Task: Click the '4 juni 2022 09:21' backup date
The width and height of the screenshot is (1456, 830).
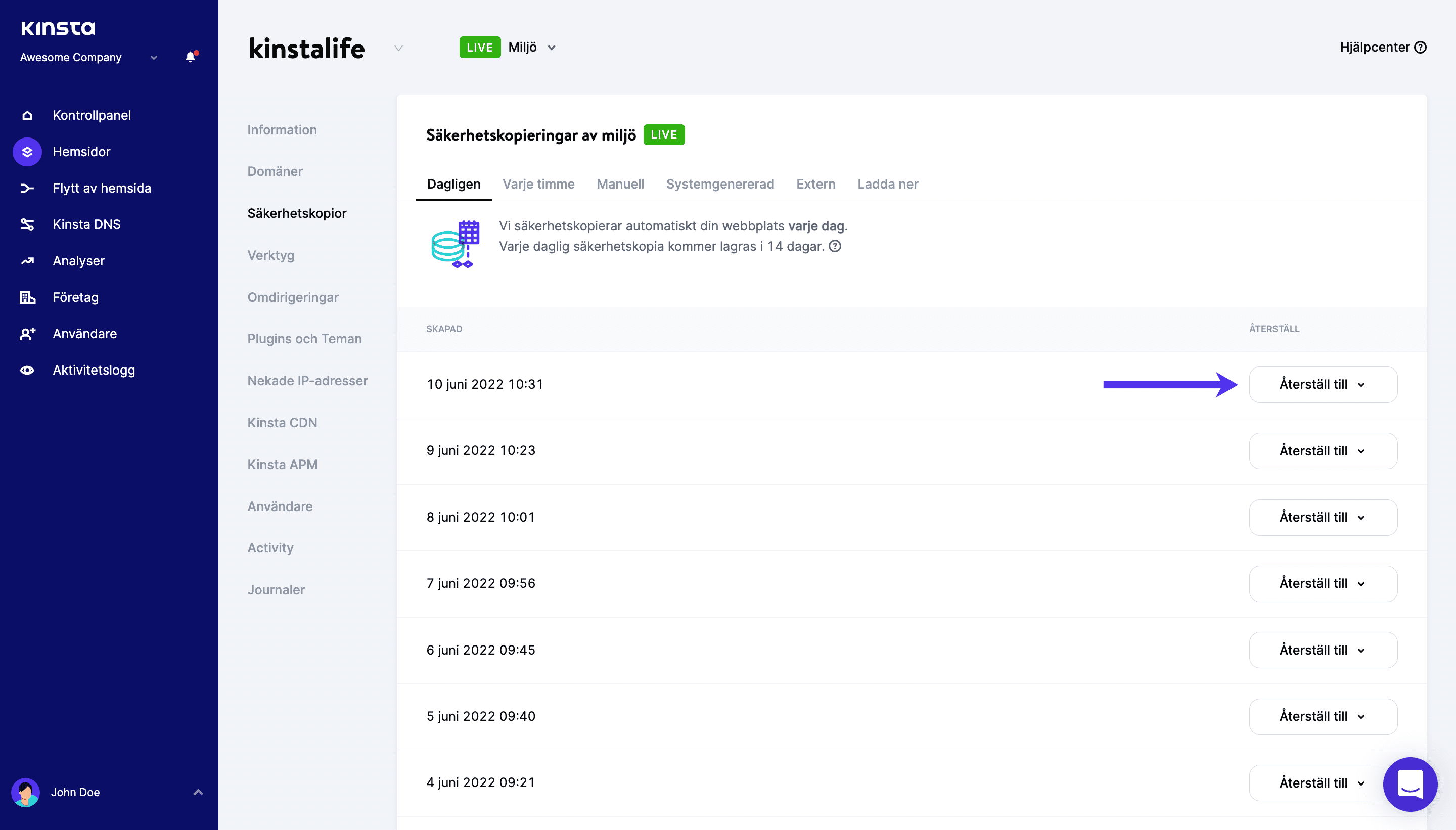Action: 481,782
